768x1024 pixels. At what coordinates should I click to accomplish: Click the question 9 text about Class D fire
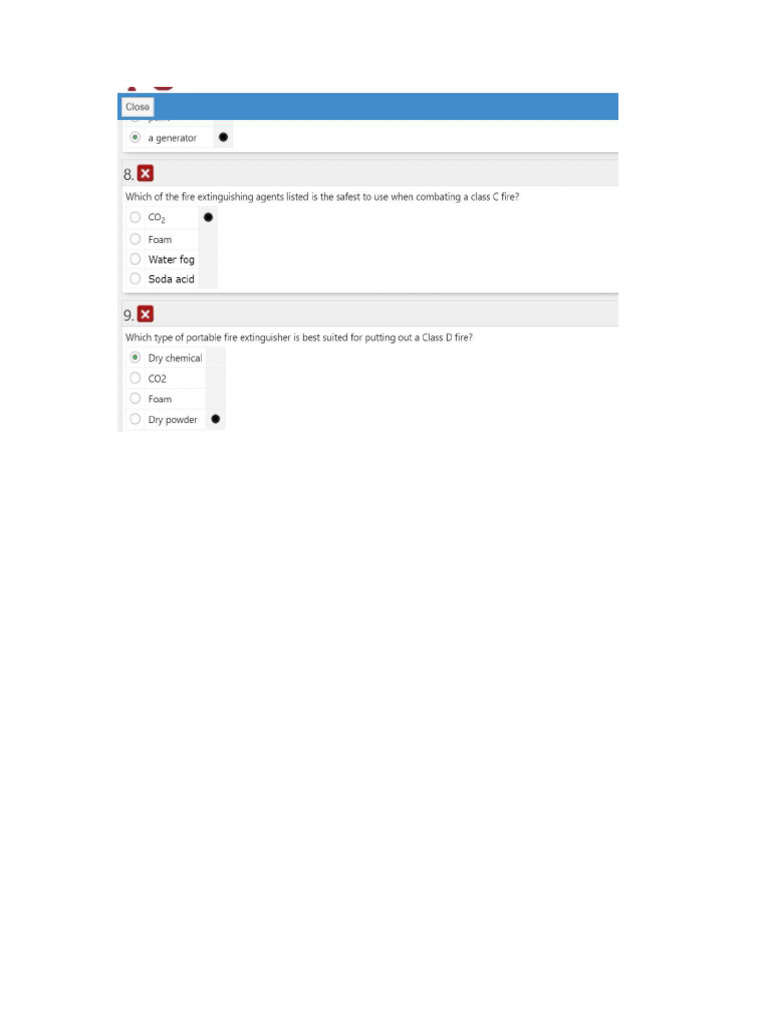point(298,338)
